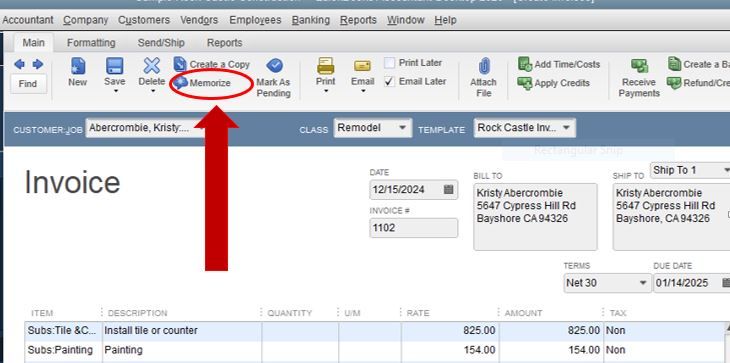This screenshot has height=363, width=730.
Task: Open the Delete dropdown arrow
Action: click(x=152, y=91)
